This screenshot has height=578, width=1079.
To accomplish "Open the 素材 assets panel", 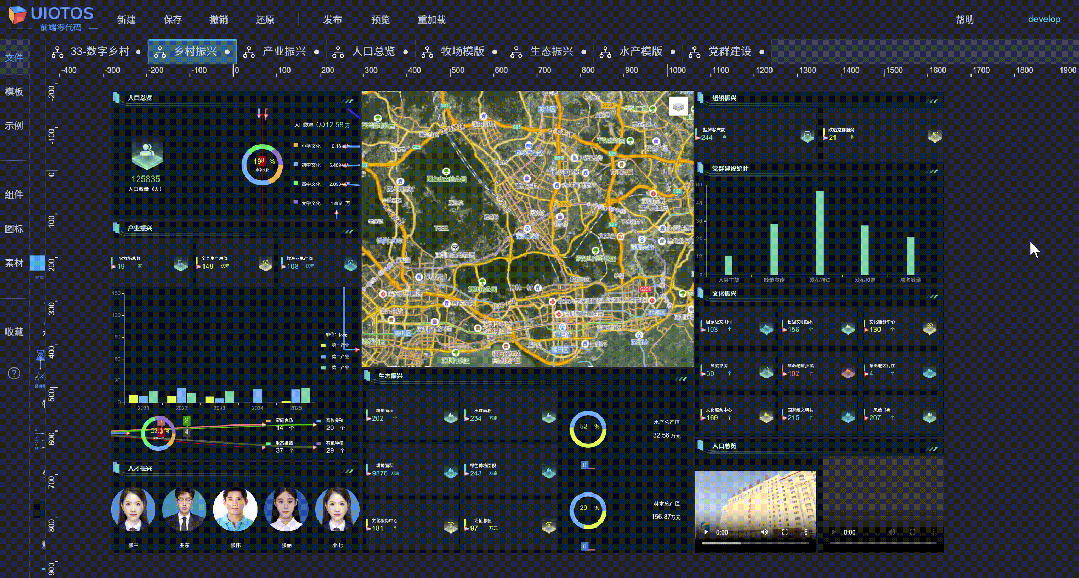I will click(x=14, y=264).
